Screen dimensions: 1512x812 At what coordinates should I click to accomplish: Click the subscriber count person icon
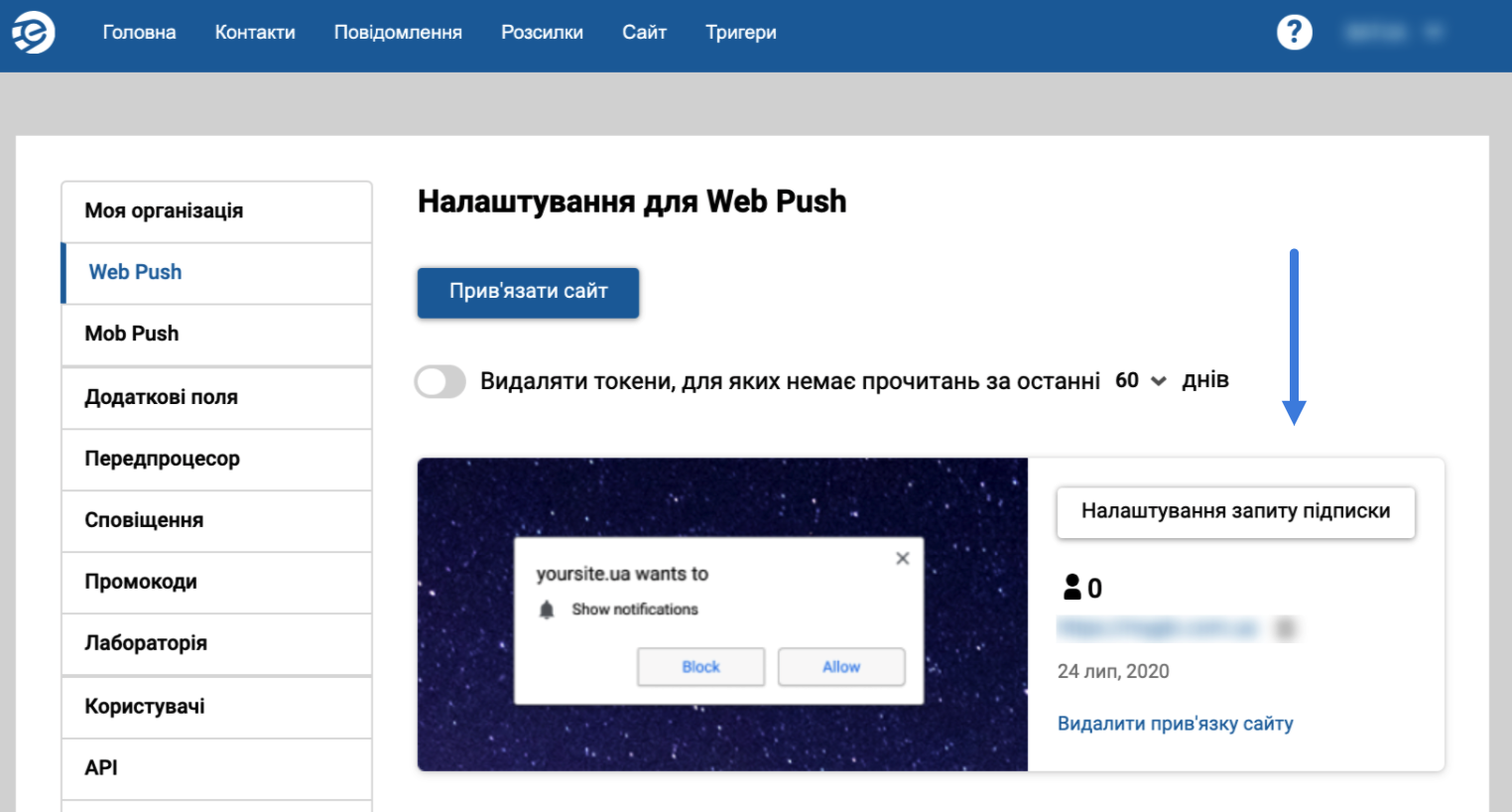pyautogui.click(x=1072, y=588)
